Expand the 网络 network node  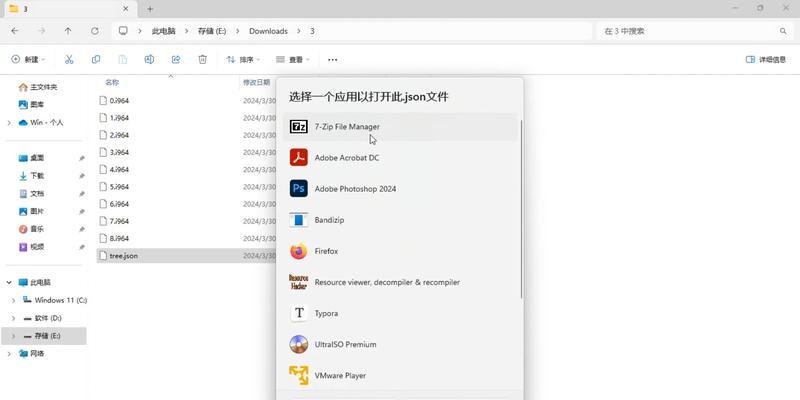point(9,354)
